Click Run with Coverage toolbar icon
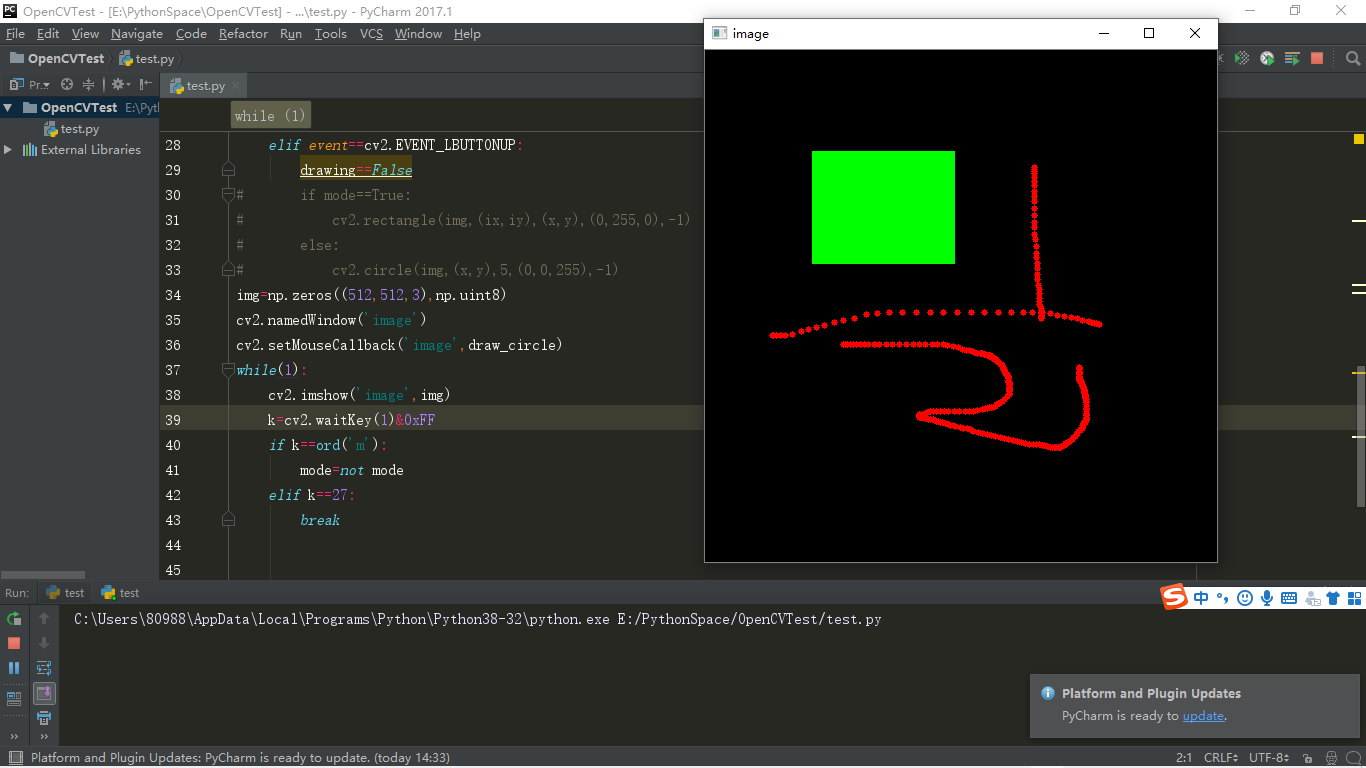The height and width of the screenshot is (768, 1366). pyautogui.click(x=1242, y=59)
